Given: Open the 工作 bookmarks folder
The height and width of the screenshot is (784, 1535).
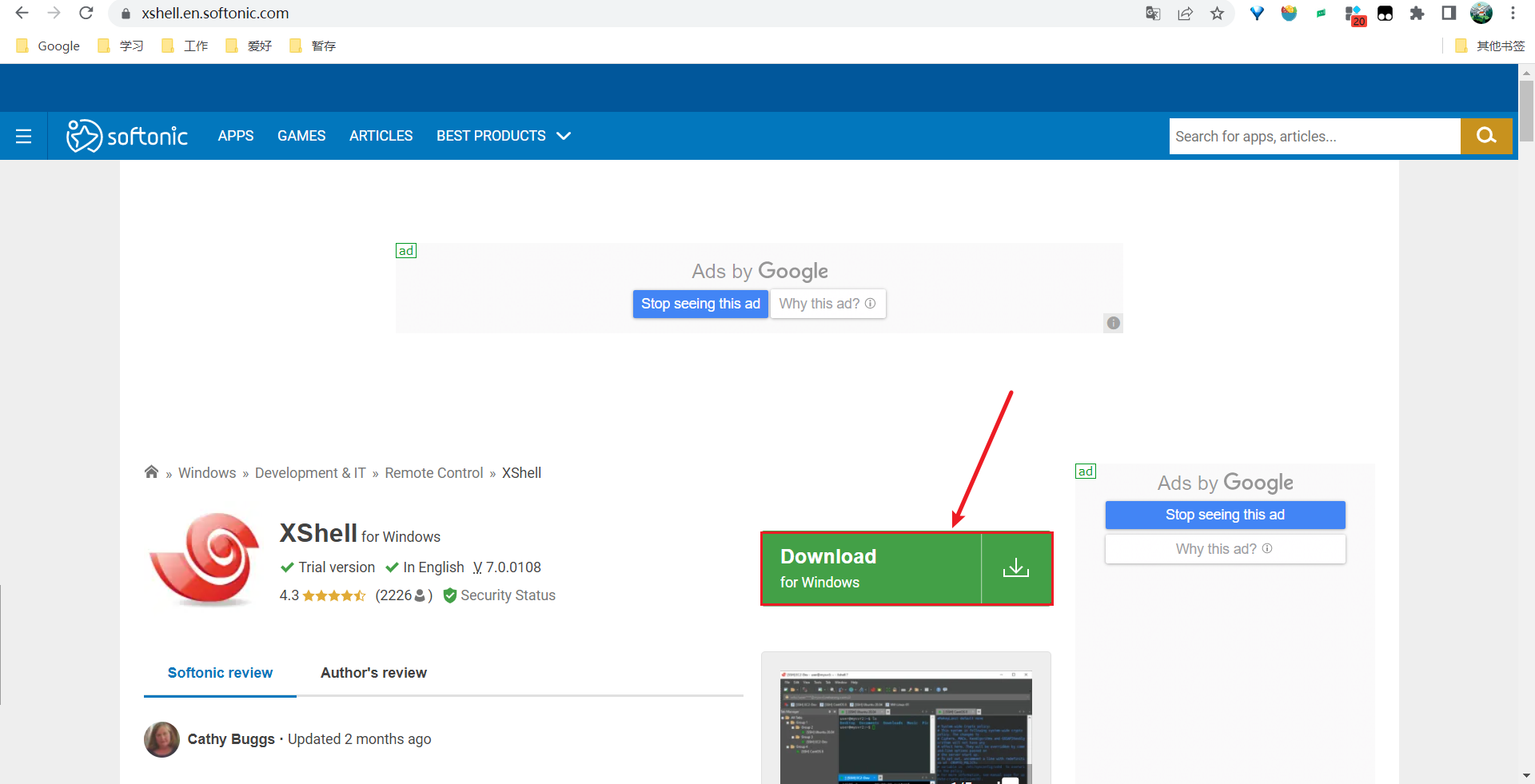Looking at the screenshot, I should coord(185,46).
